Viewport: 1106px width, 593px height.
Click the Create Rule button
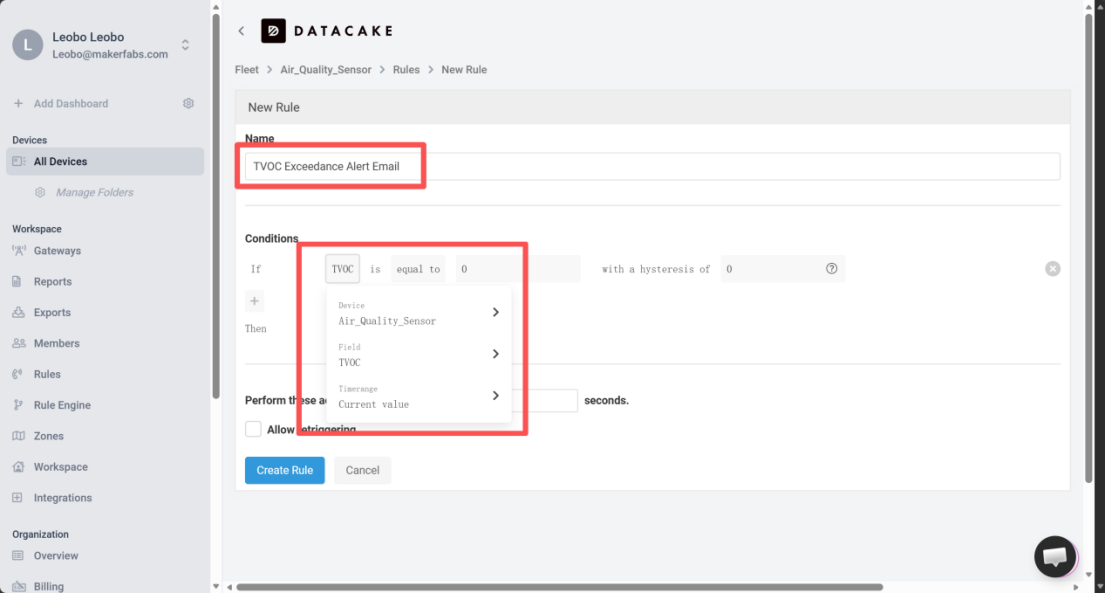[285, 470]
